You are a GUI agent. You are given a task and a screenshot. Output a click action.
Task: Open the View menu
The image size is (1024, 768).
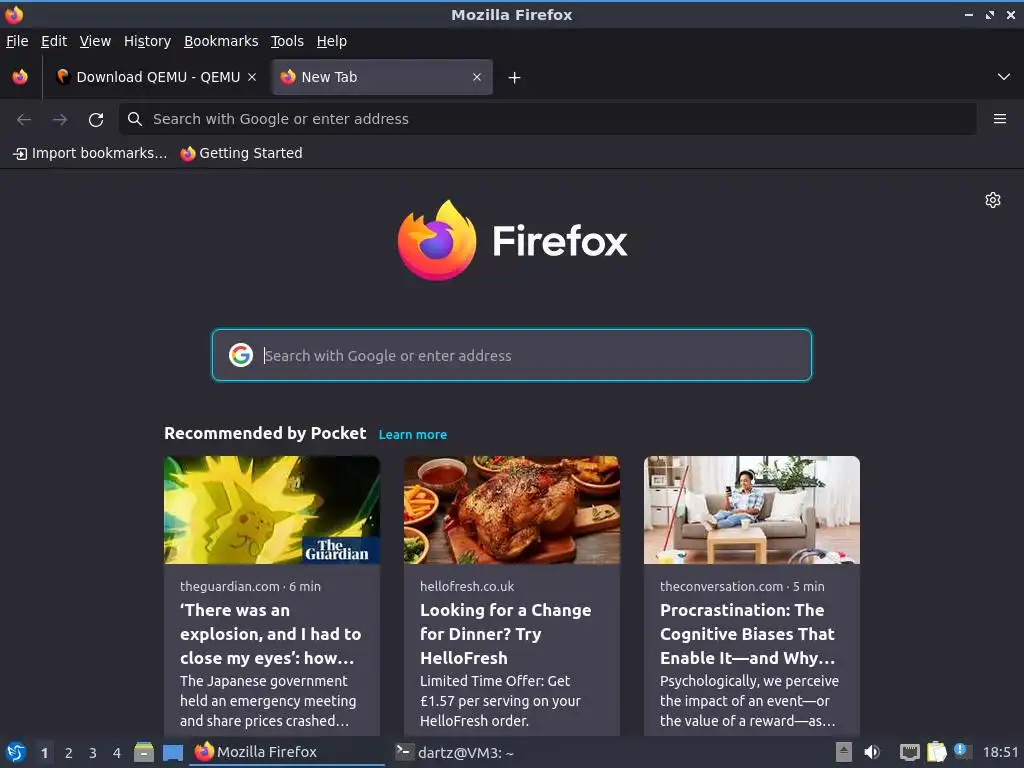pos(95,41)
